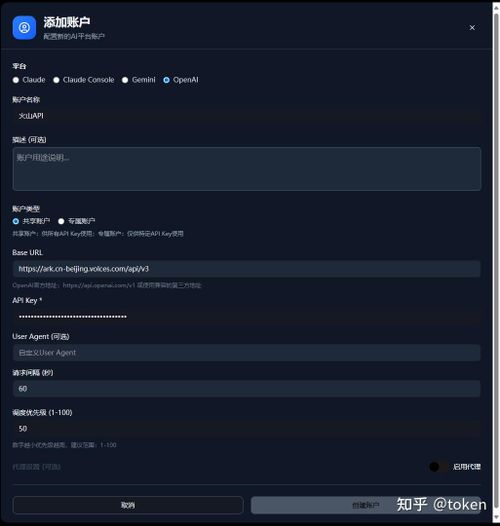Click the account name field containing 火山API
The width and height of the screenshot is (500, 526).
pos(247,116)
